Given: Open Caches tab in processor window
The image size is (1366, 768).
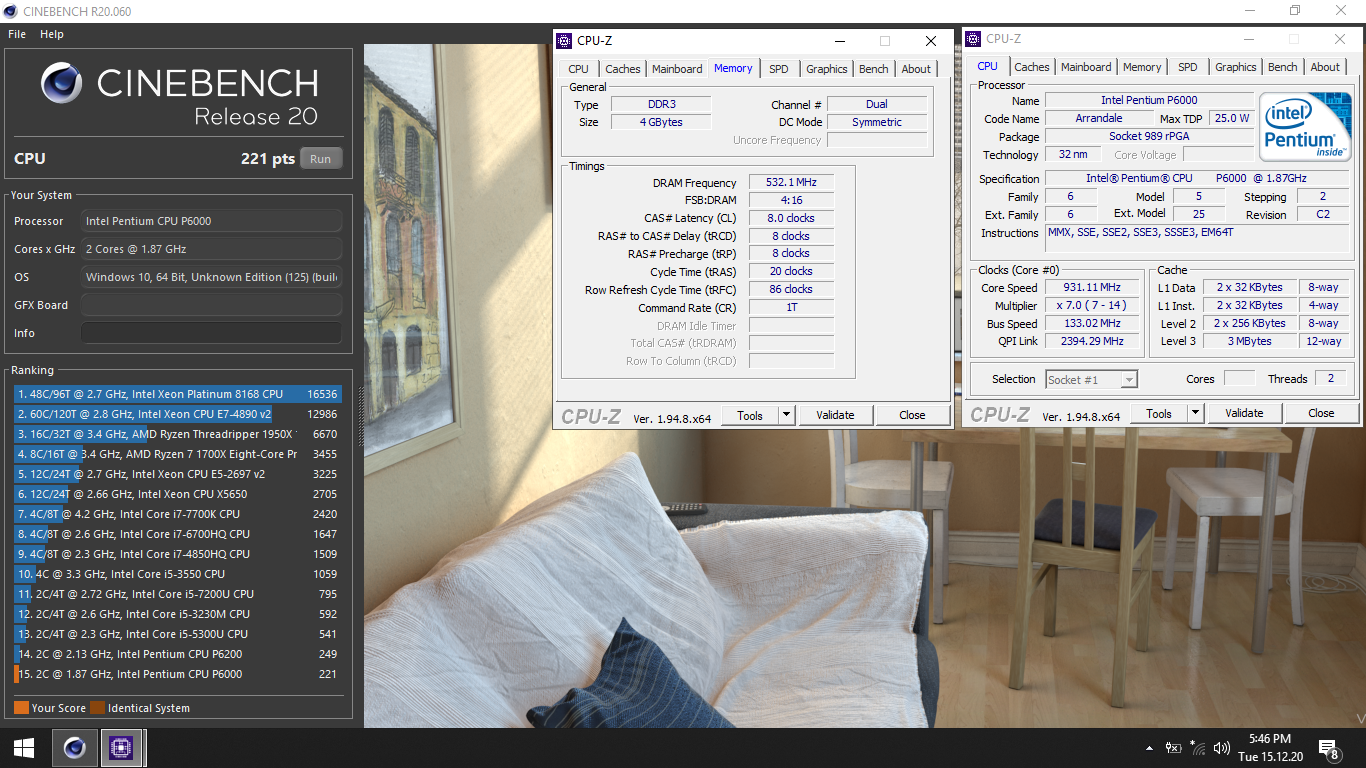Looking at the screenshot, I should pos(1032,67).
